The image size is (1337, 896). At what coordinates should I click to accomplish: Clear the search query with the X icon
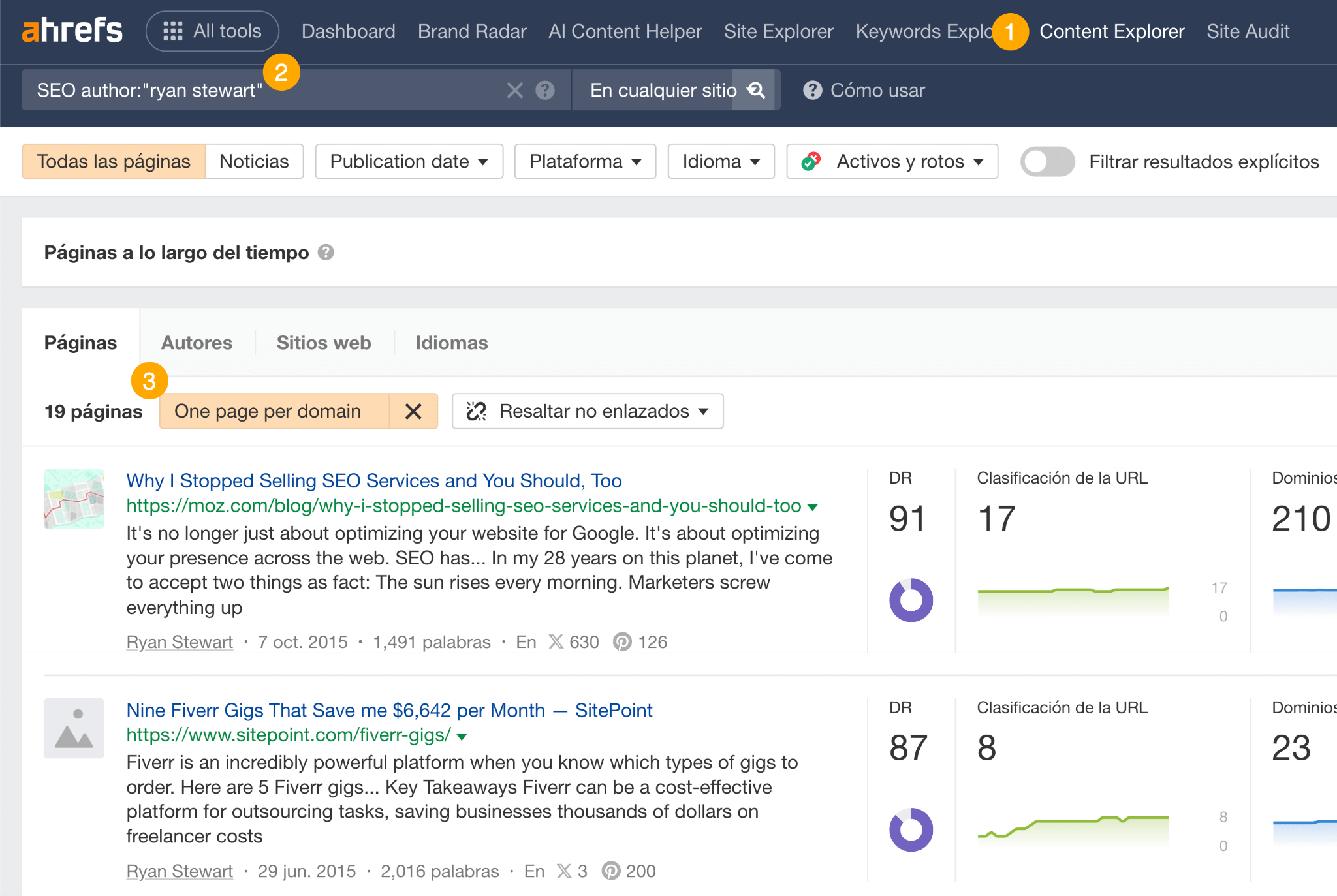[x=514, y=90]
